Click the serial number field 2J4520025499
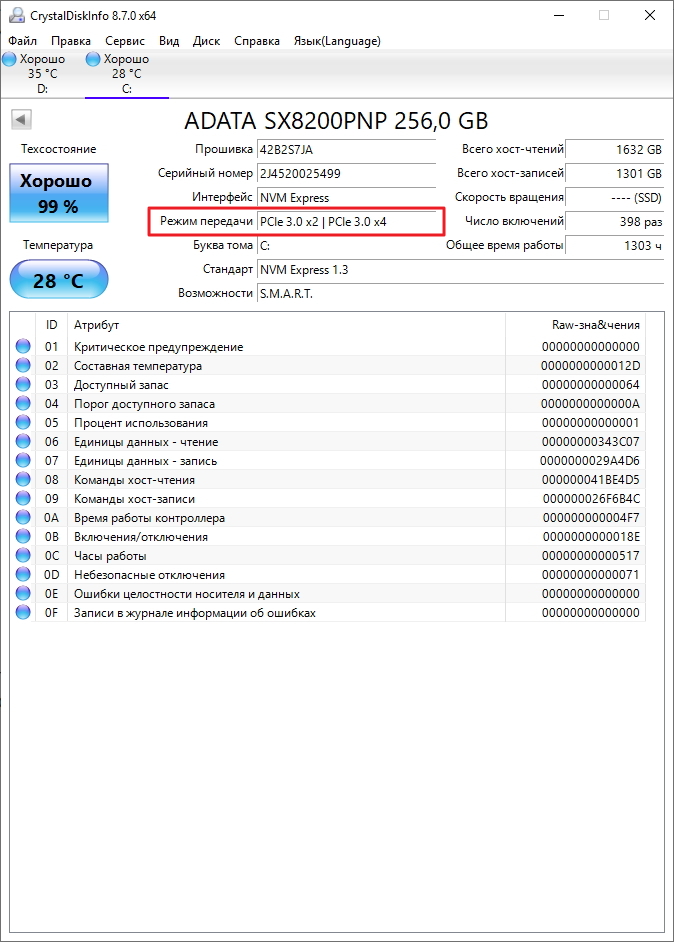This screenshot has width=674, height=942. pos(346,174)
